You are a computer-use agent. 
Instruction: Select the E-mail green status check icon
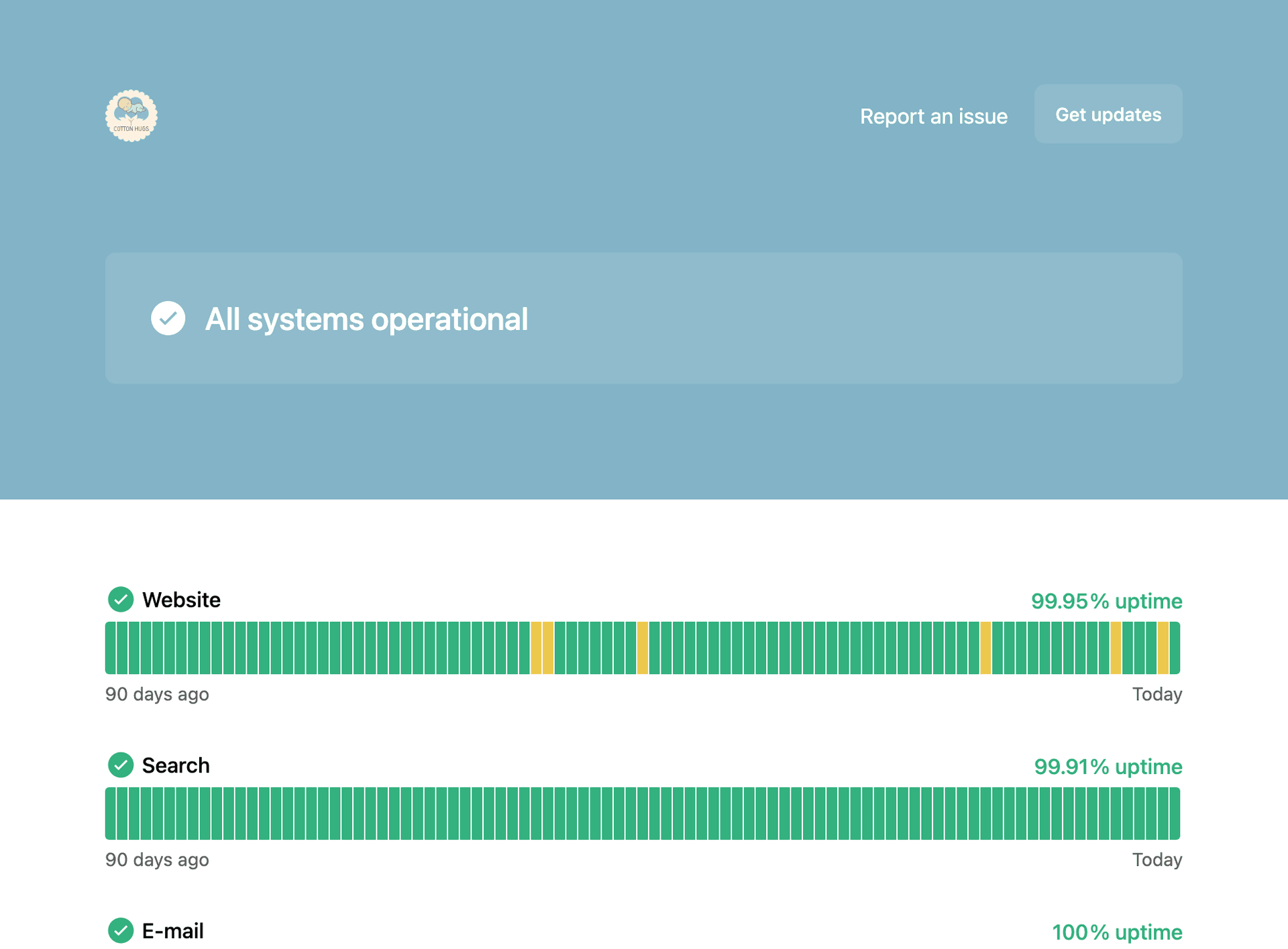click(121, 930)
